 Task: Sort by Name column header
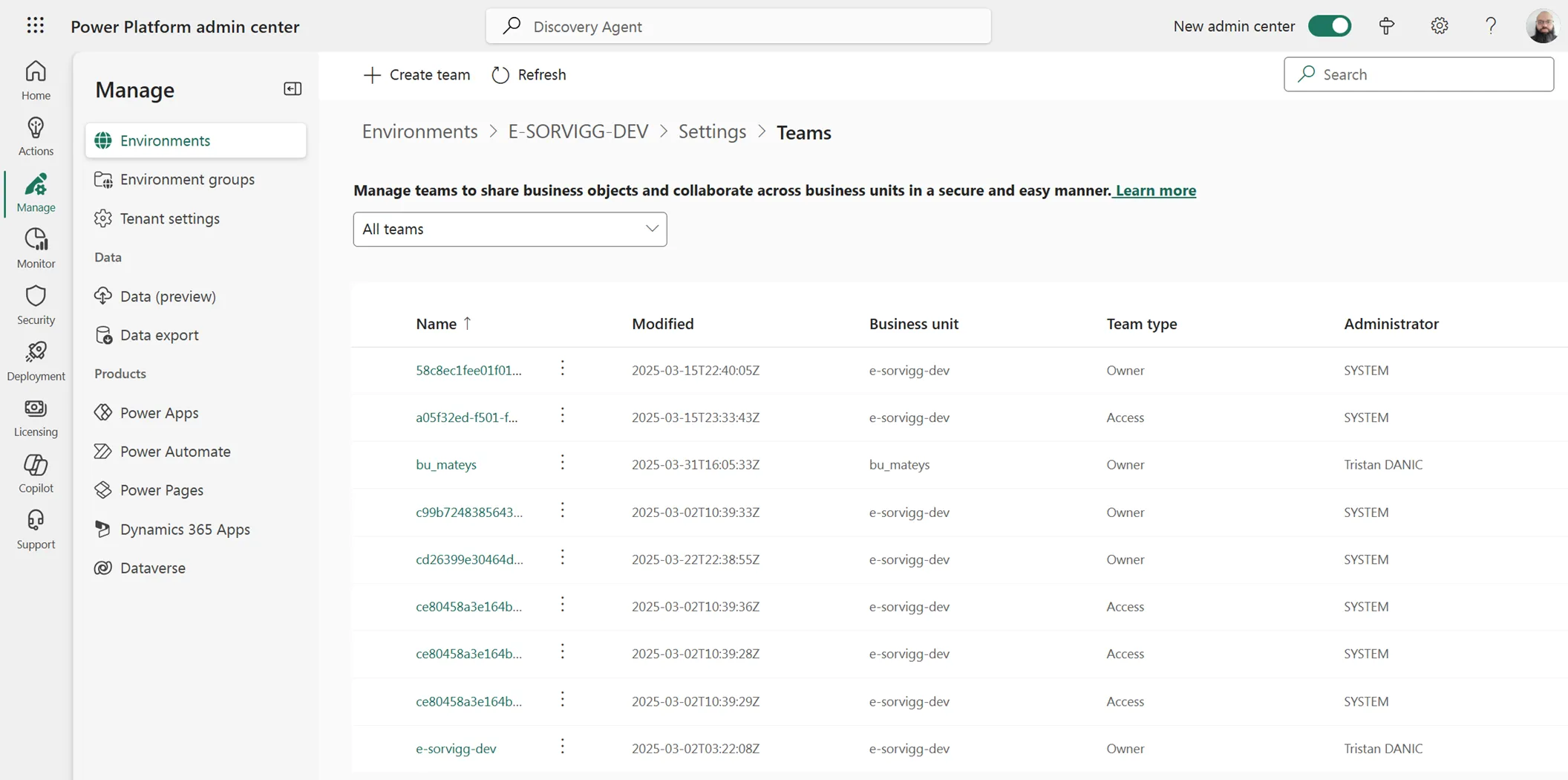(443, 324)
